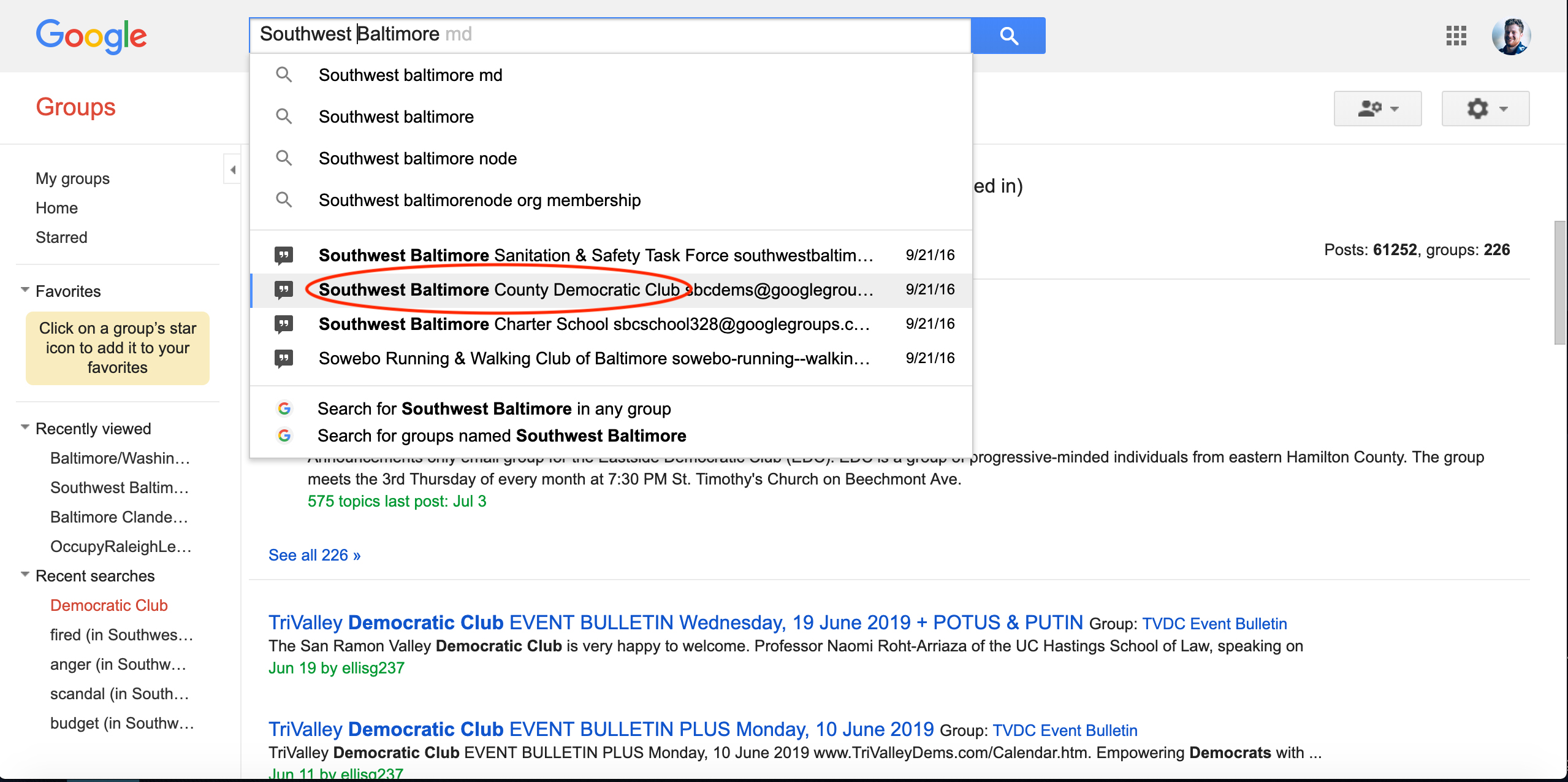Screen dimensions: 1568x782
Task: Open TriValley EVENT BULLETIN Wednesday, 19 June 2019 post
Action: pos(676,623)
